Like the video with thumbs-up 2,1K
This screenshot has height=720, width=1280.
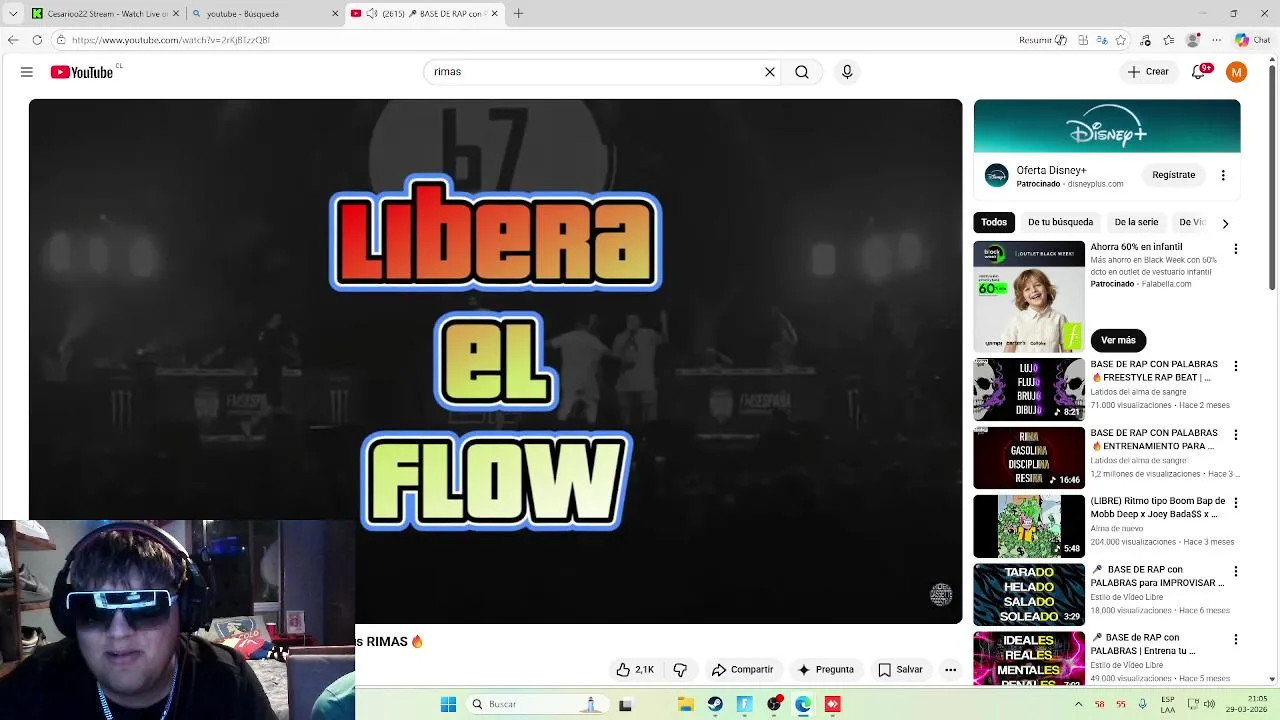(x=635, y=670)
